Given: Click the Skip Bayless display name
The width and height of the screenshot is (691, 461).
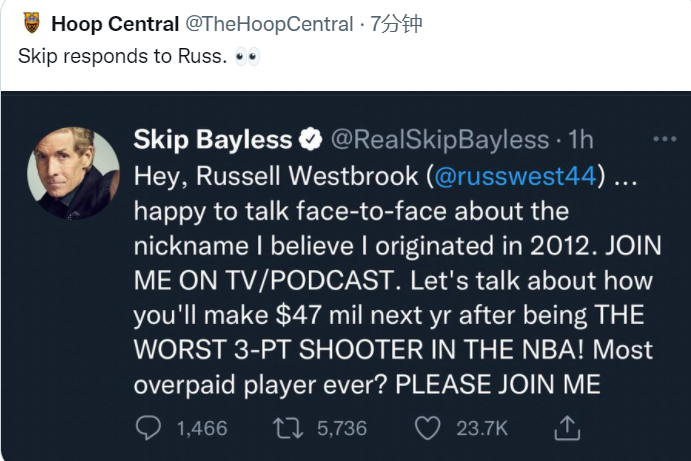Looking at the screenshot, I should (x=212, y=139).
